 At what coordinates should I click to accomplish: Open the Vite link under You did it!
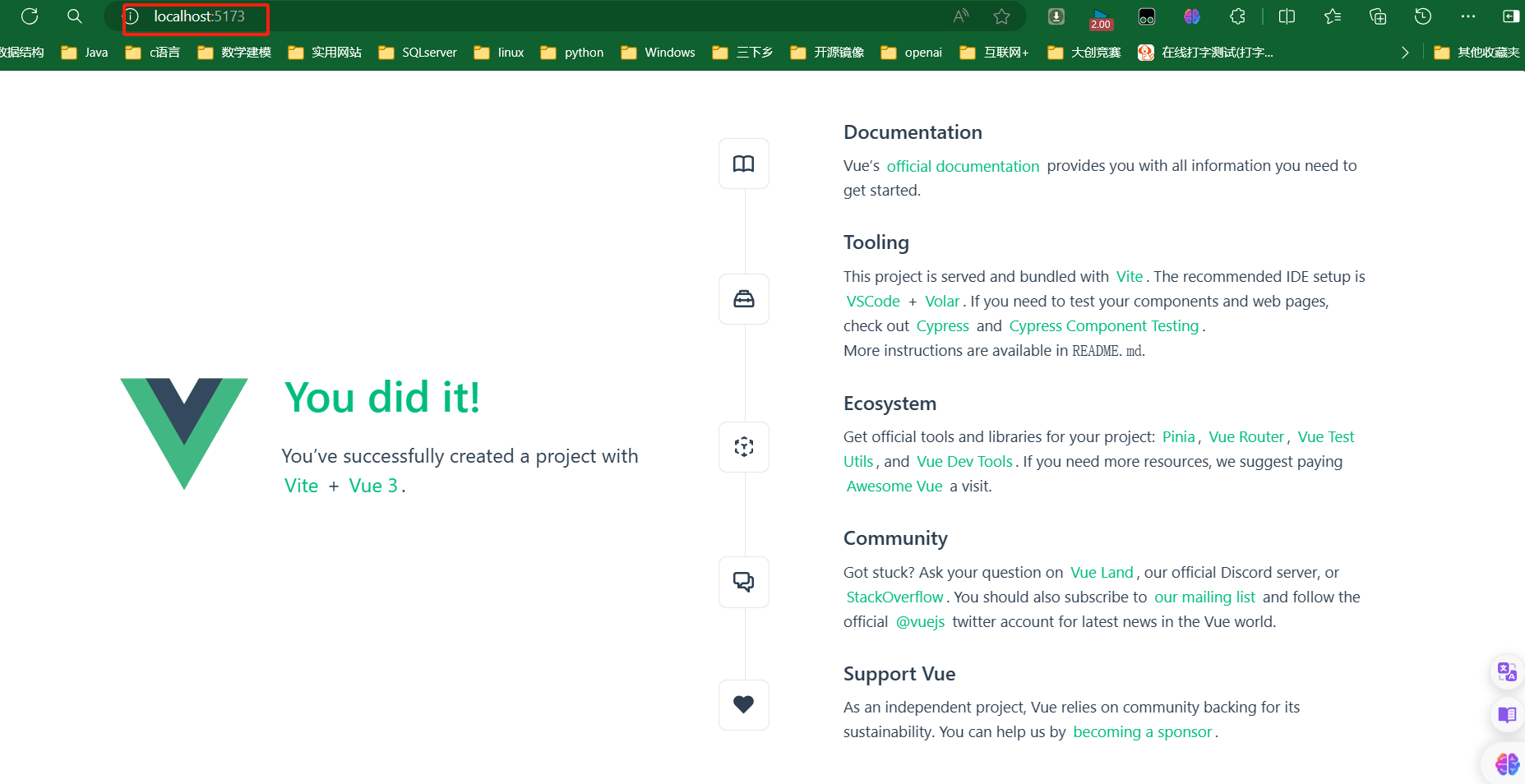click(301, 486)
